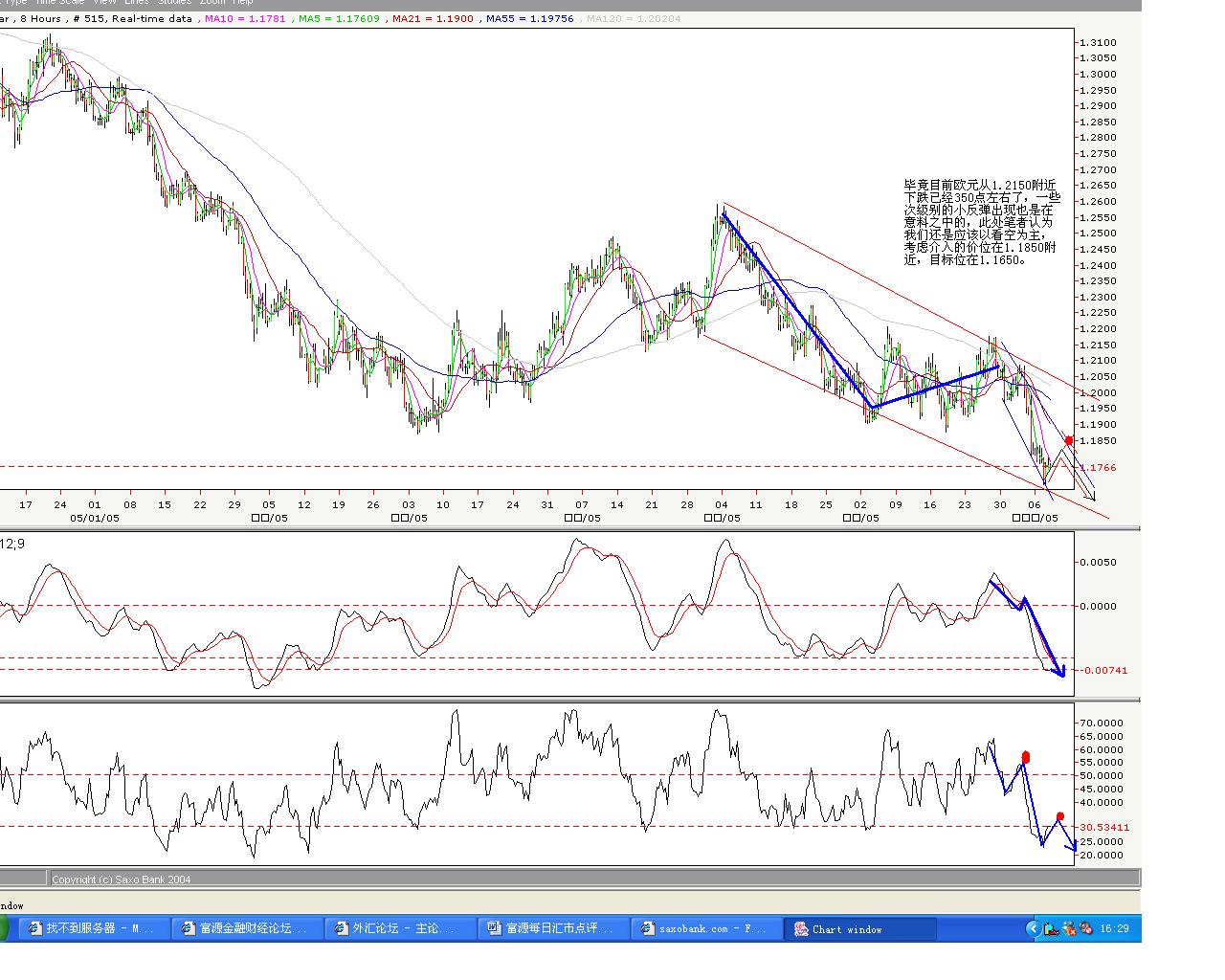Open the Time Scale menu
1225x980 pixels.
[59, 2]
